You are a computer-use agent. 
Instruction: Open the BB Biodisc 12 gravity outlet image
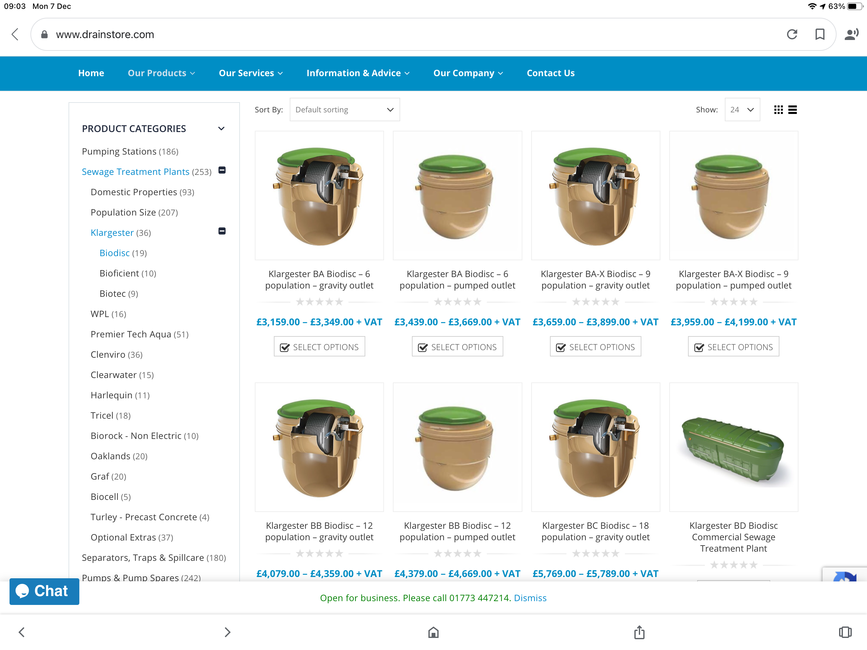pos(319,447)
